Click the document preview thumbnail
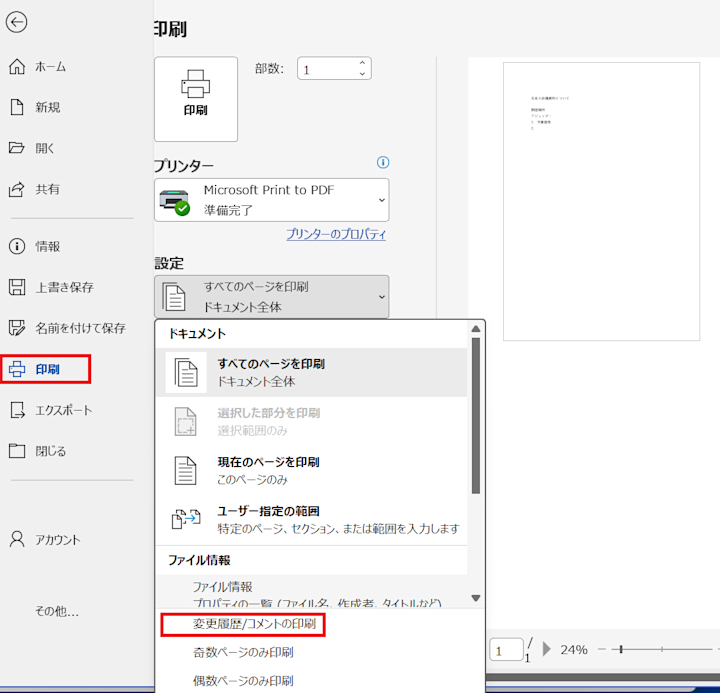 click(x=602, y=201)
